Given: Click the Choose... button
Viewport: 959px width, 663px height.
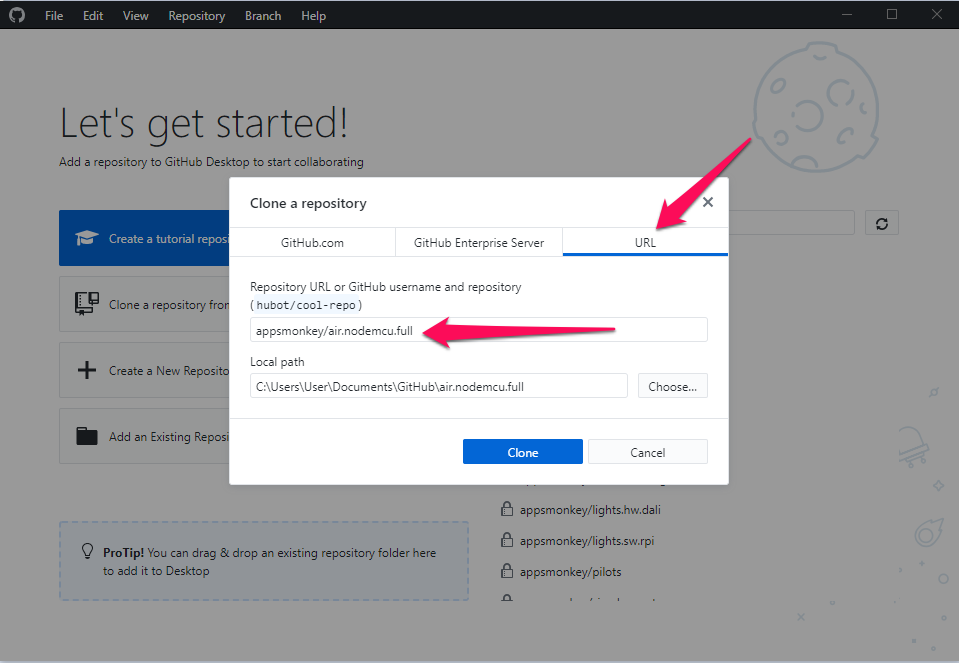Looking at the screenshot, I should pos(672,386).
